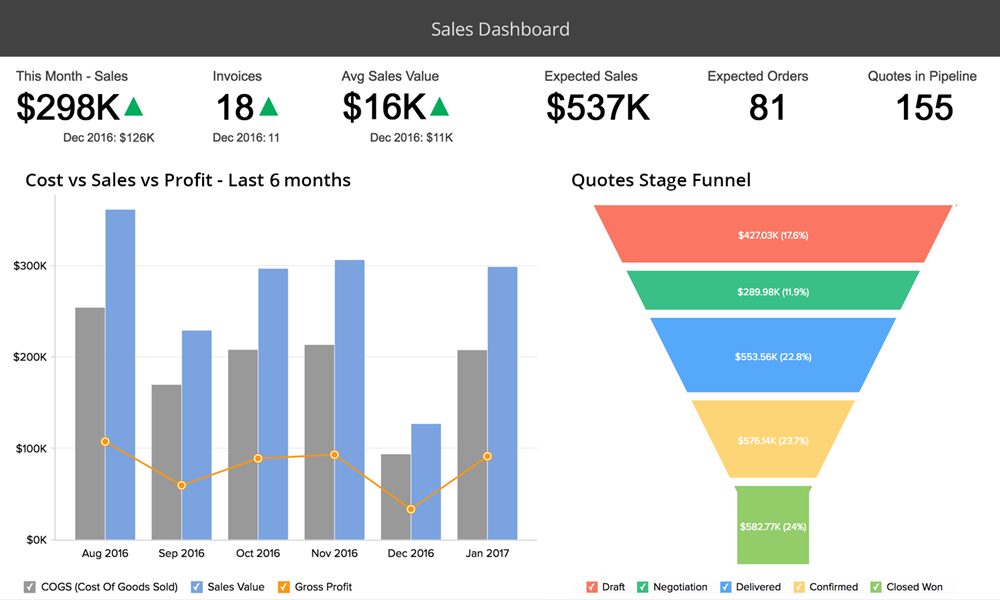This screenshot has height=600, width=1000.
Task: Click the green up-arrow beside $298K sales
Action: [x=135, y=105]
